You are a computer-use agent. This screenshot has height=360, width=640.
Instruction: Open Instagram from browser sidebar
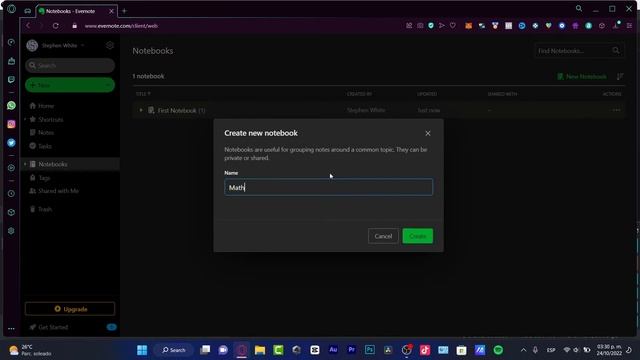11,124
